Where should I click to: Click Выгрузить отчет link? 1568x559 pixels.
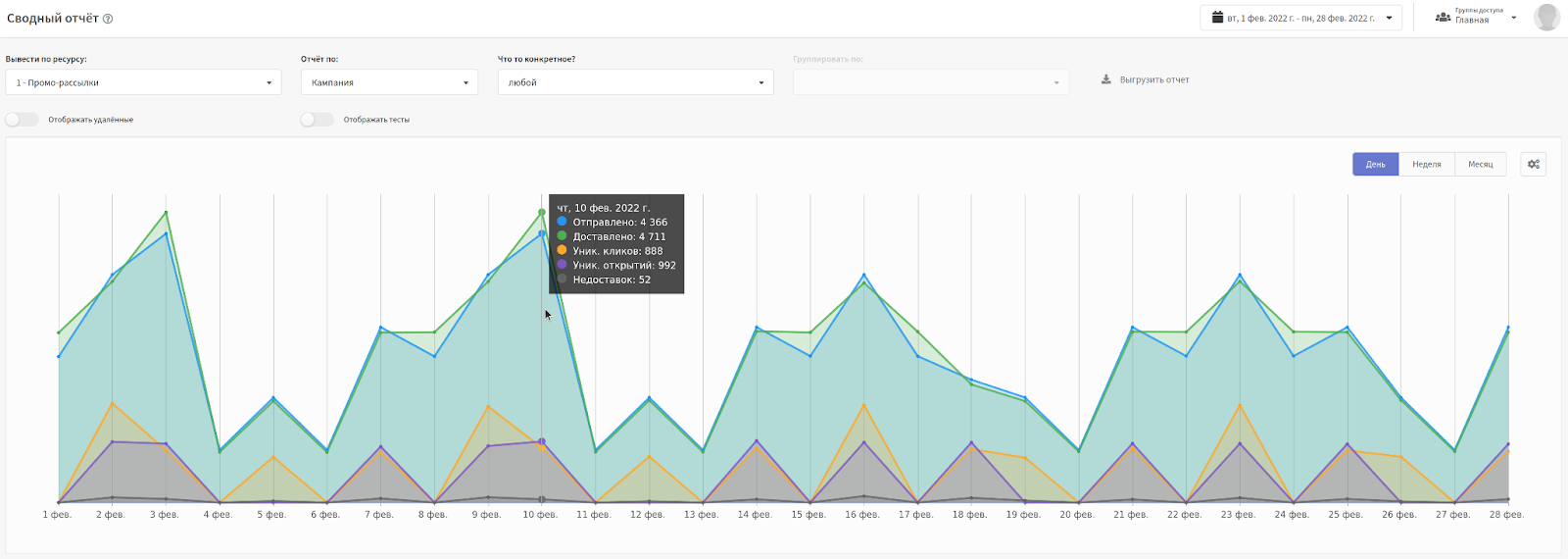(x=1153, y=79)
